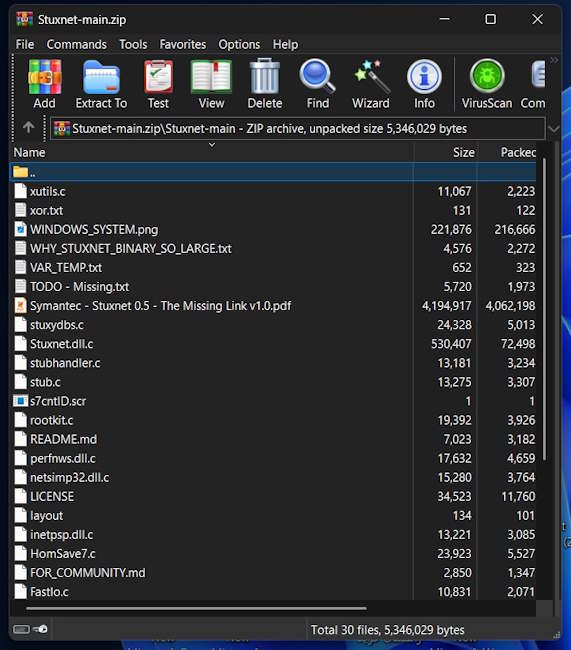Image resolution: width=571 pixels, height=650 pixels.
Task: Click the disk drive status bar icon
Action: 21,629
